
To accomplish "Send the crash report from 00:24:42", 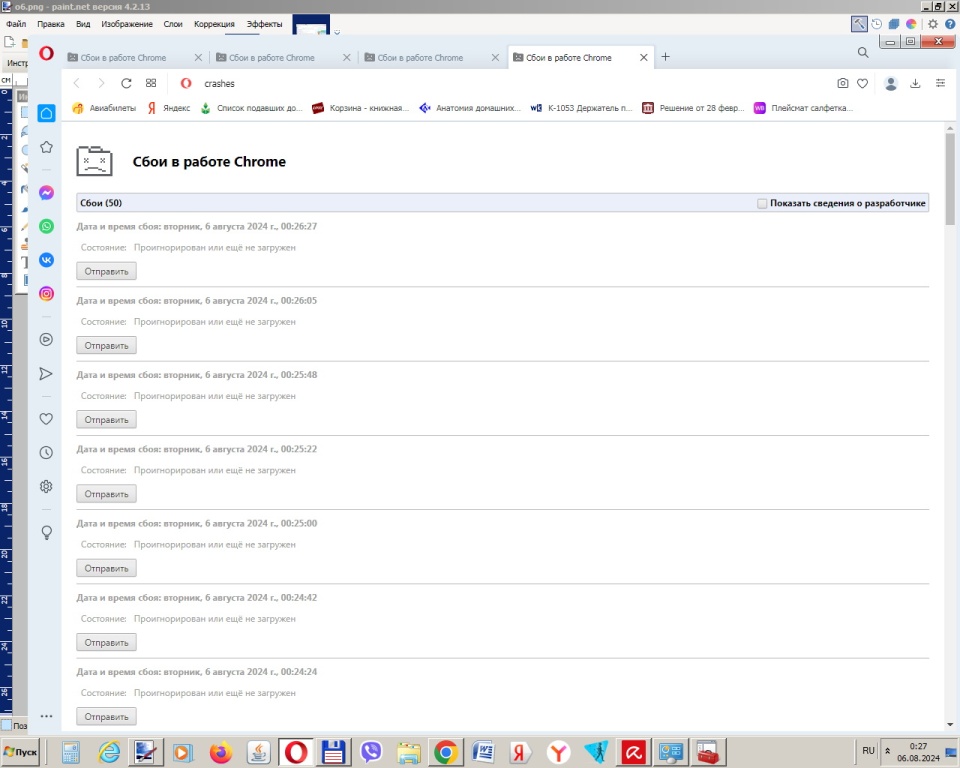I will (x=107, y=642).
